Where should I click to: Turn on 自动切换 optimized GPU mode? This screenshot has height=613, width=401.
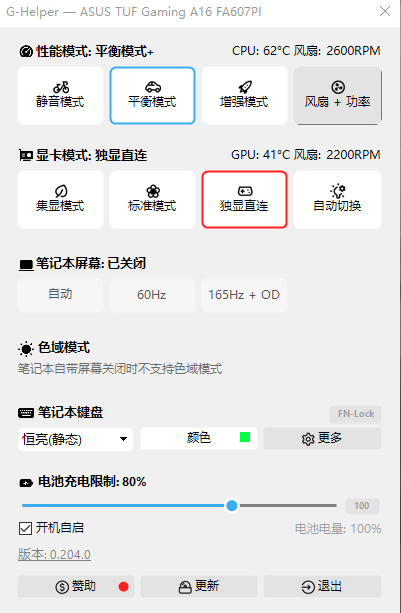tap(337, 199)
